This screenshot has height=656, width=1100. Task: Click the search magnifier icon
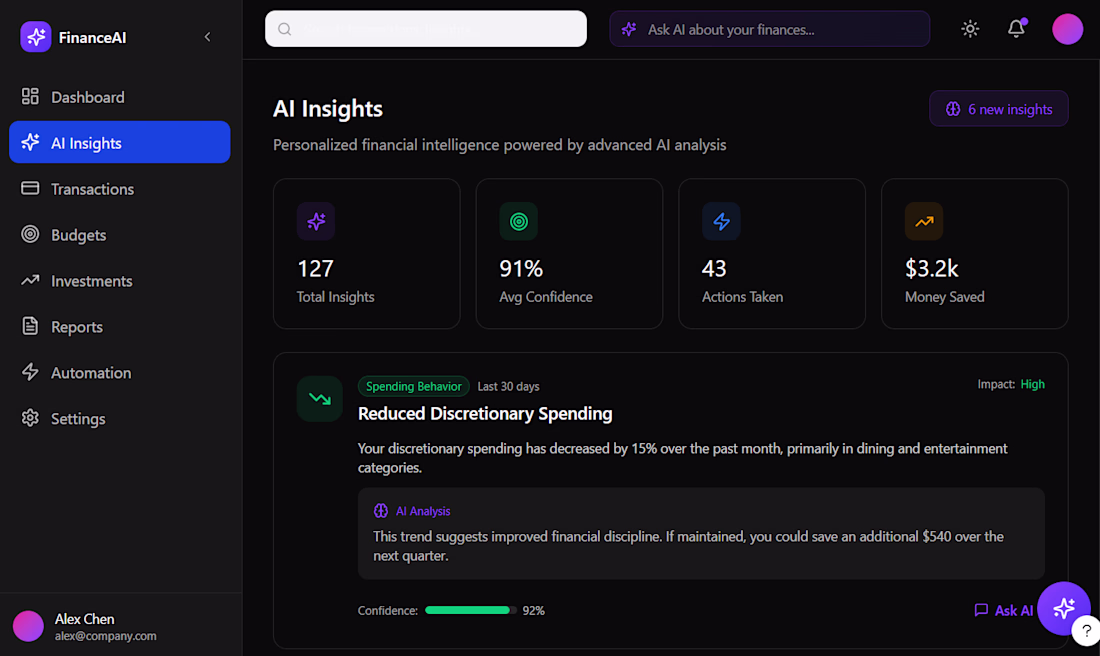[x=284, y=29]
